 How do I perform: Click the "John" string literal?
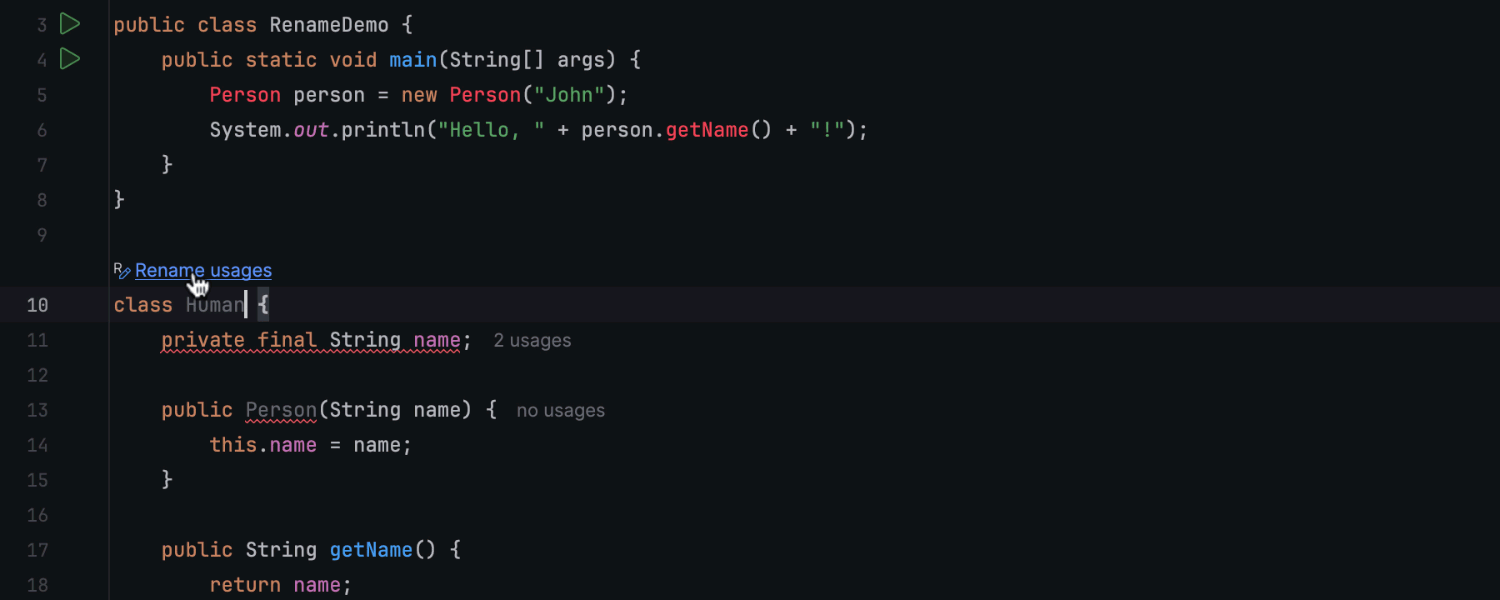coord(568,95)
